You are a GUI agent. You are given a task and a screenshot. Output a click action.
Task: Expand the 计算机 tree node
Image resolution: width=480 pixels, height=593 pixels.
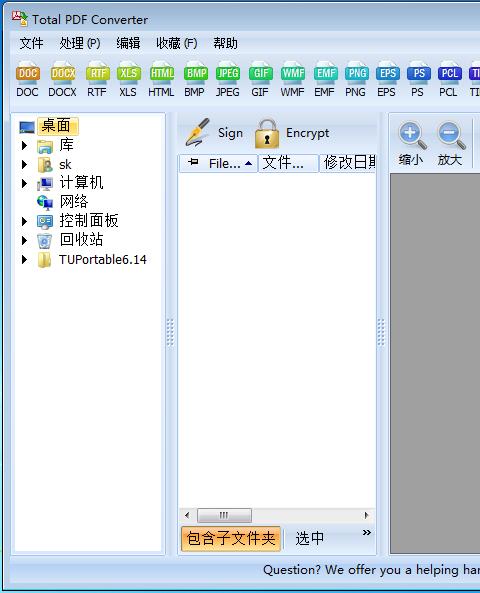pyautogui.click(x=25, y=183)
